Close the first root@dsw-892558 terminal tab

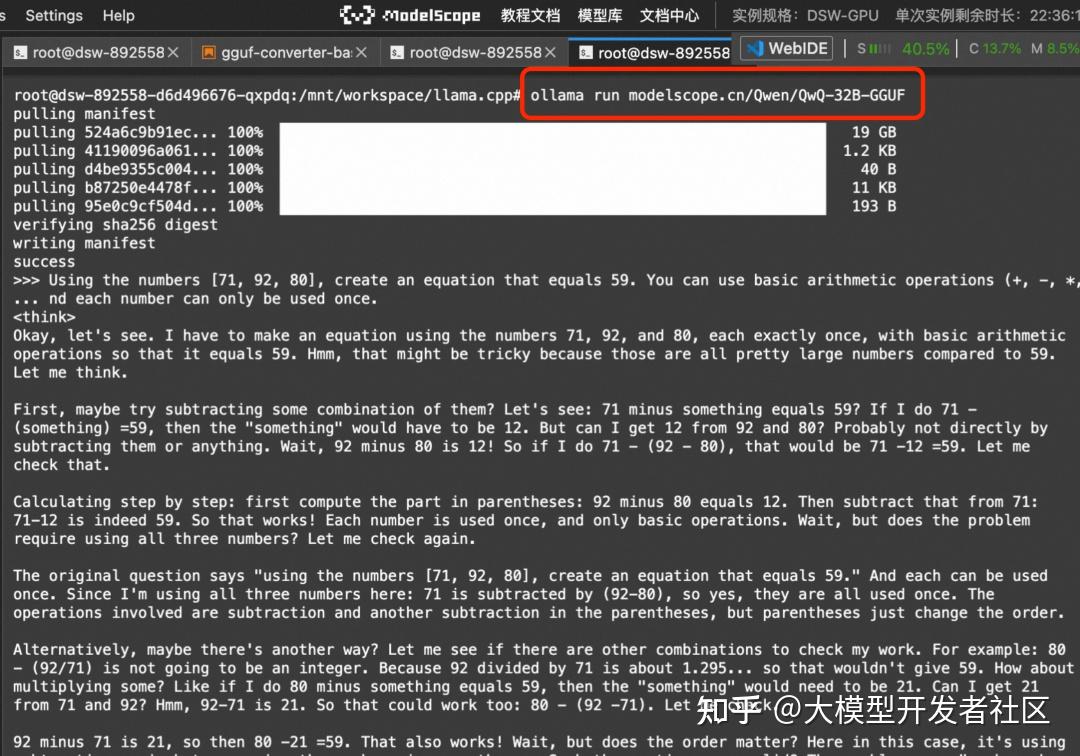click(174, 52)
